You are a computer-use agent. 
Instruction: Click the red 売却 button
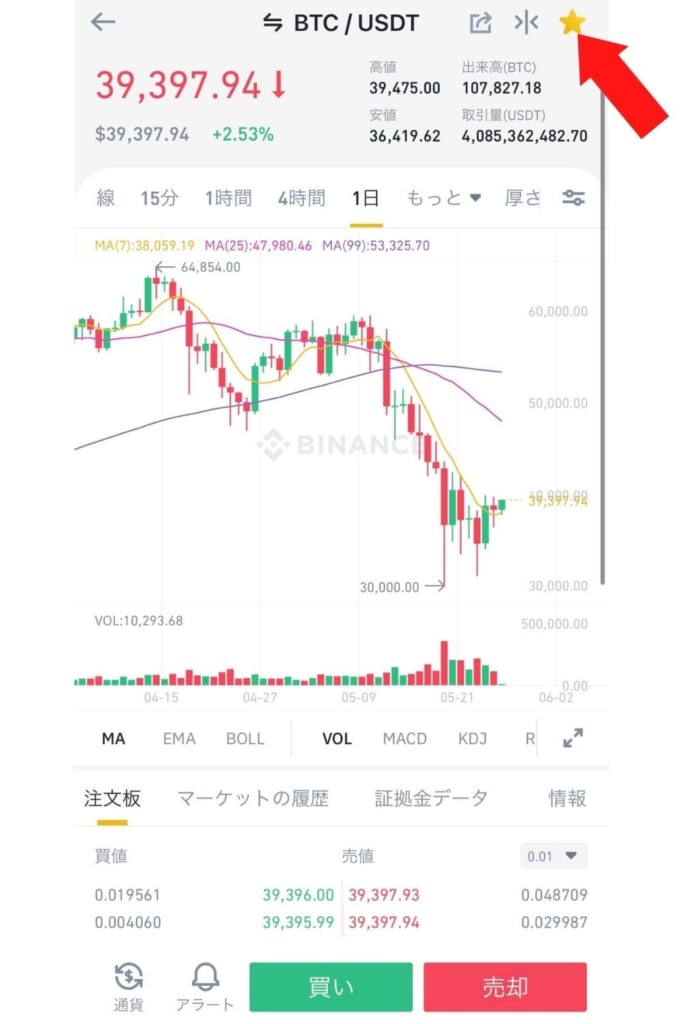(505, 987)
